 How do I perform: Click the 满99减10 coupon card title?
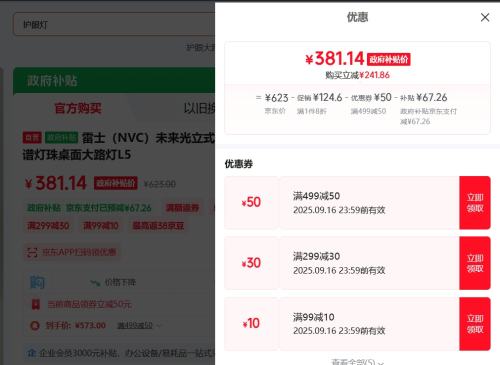(313, 317)
